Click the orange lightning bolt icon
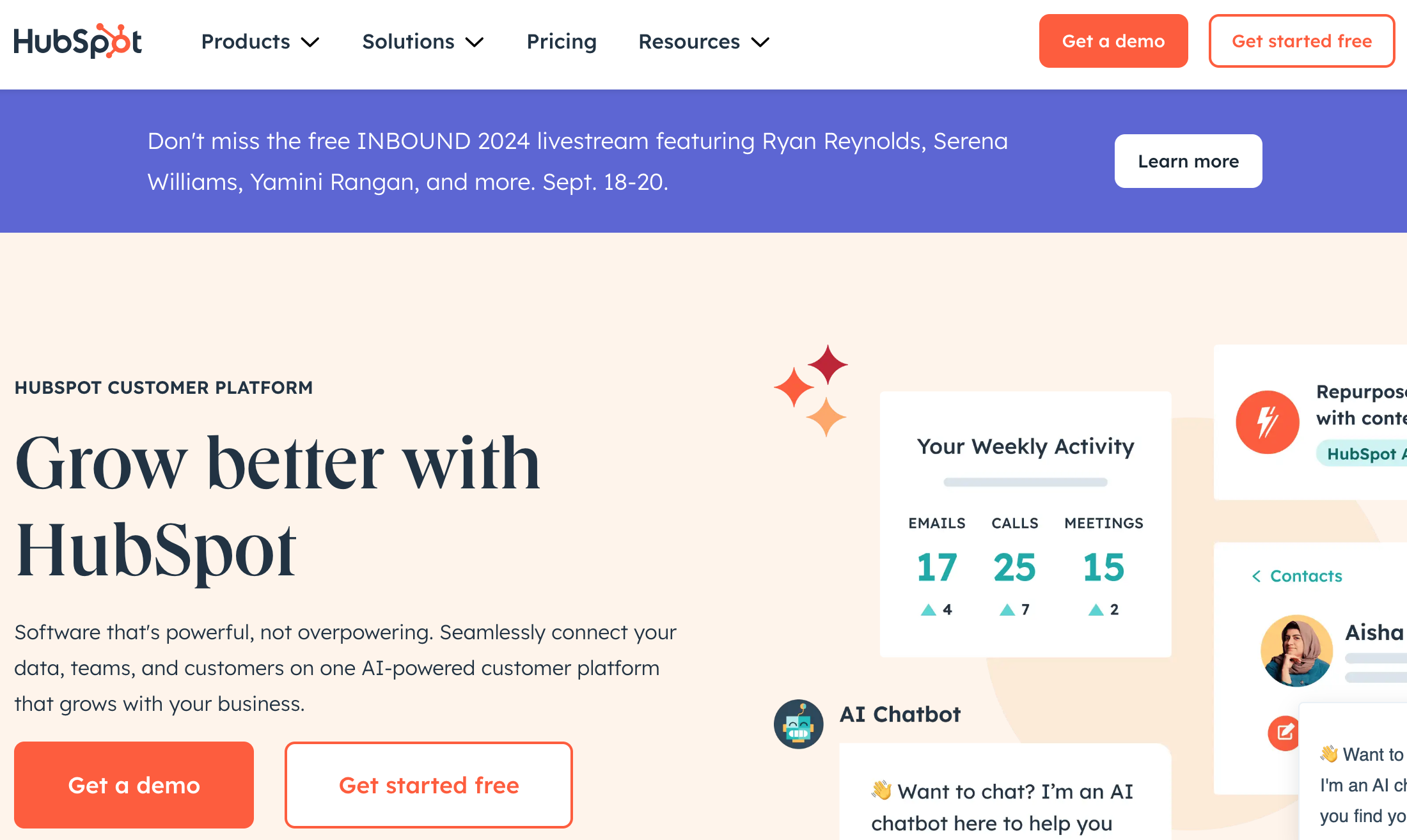The image size is (1407, 840). 1267,422
